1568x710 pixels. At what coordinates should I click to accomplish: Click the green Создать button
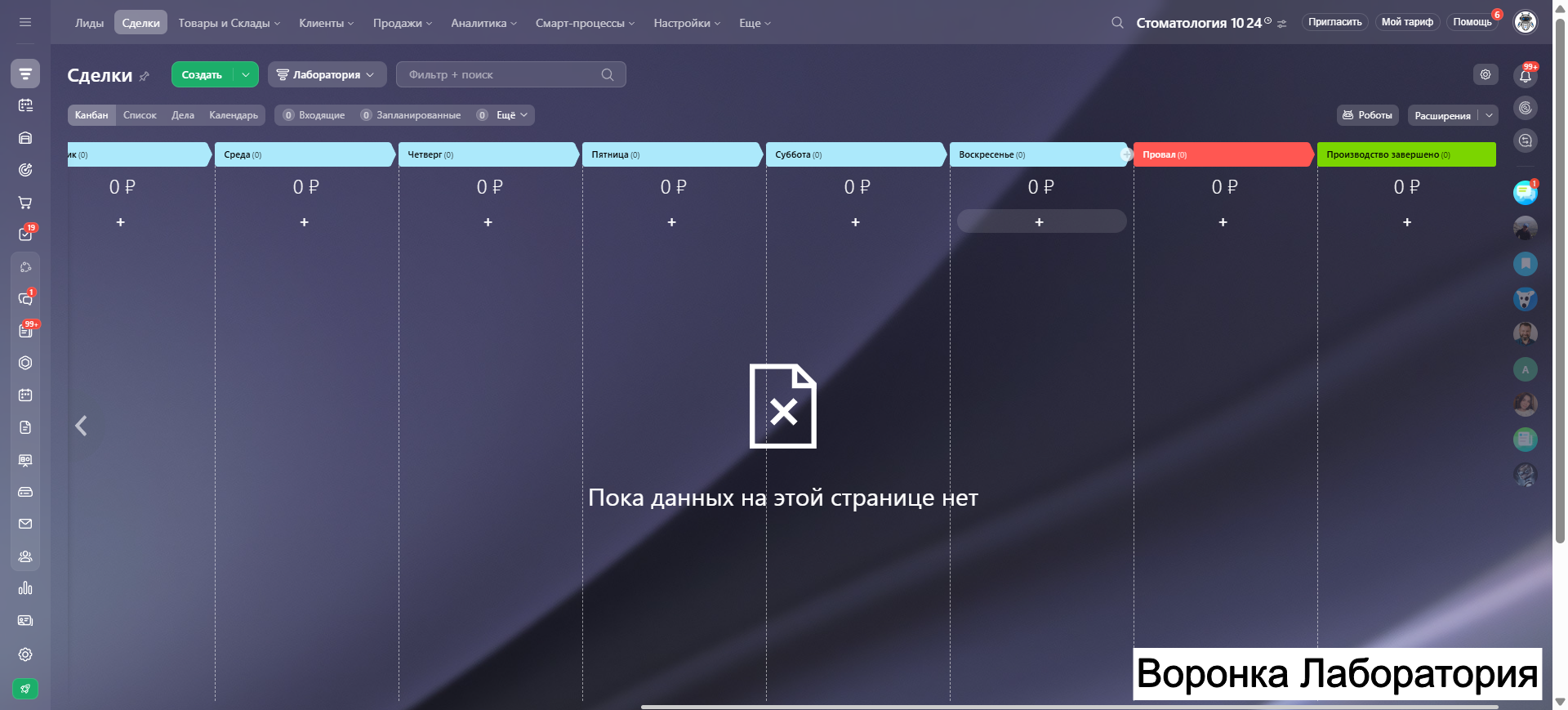pyautogui.click(x=202, y=74)
